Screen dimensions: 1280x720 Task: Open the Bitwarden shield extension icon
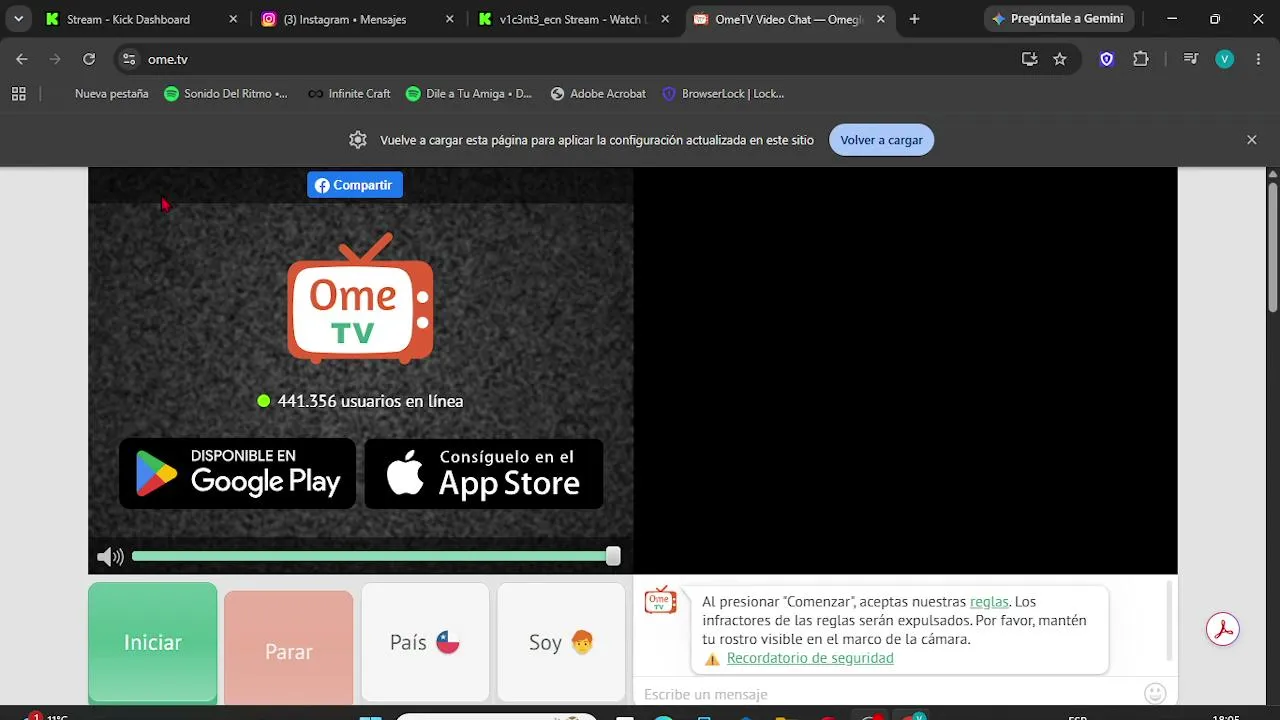point(1107,59)
